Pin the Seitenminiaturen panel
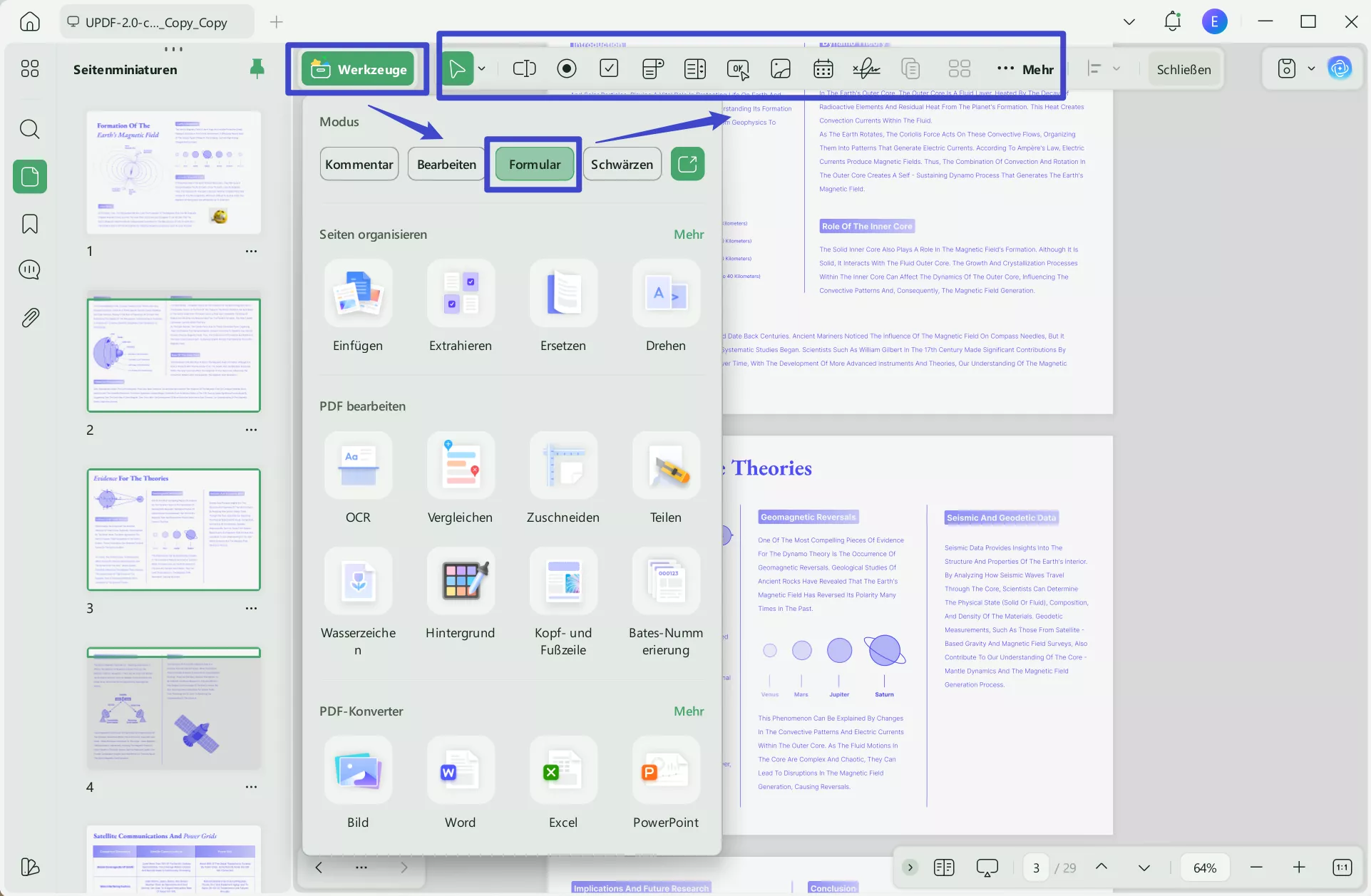 tap(257, 68)
